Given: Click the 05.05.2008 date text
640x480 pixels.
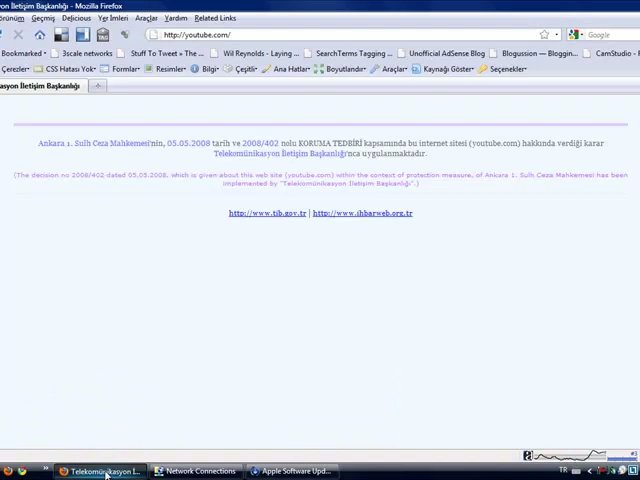Looking at the screenshot, I should (x=189, y=143).
